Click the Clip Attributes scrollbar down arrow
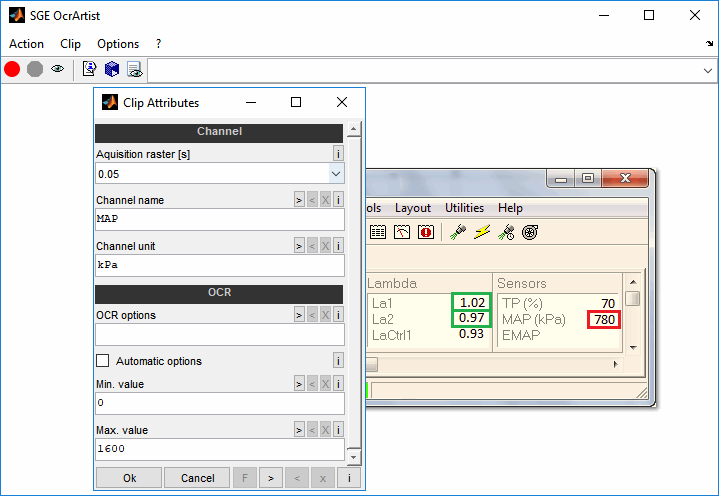 click(x=354, y=457)
